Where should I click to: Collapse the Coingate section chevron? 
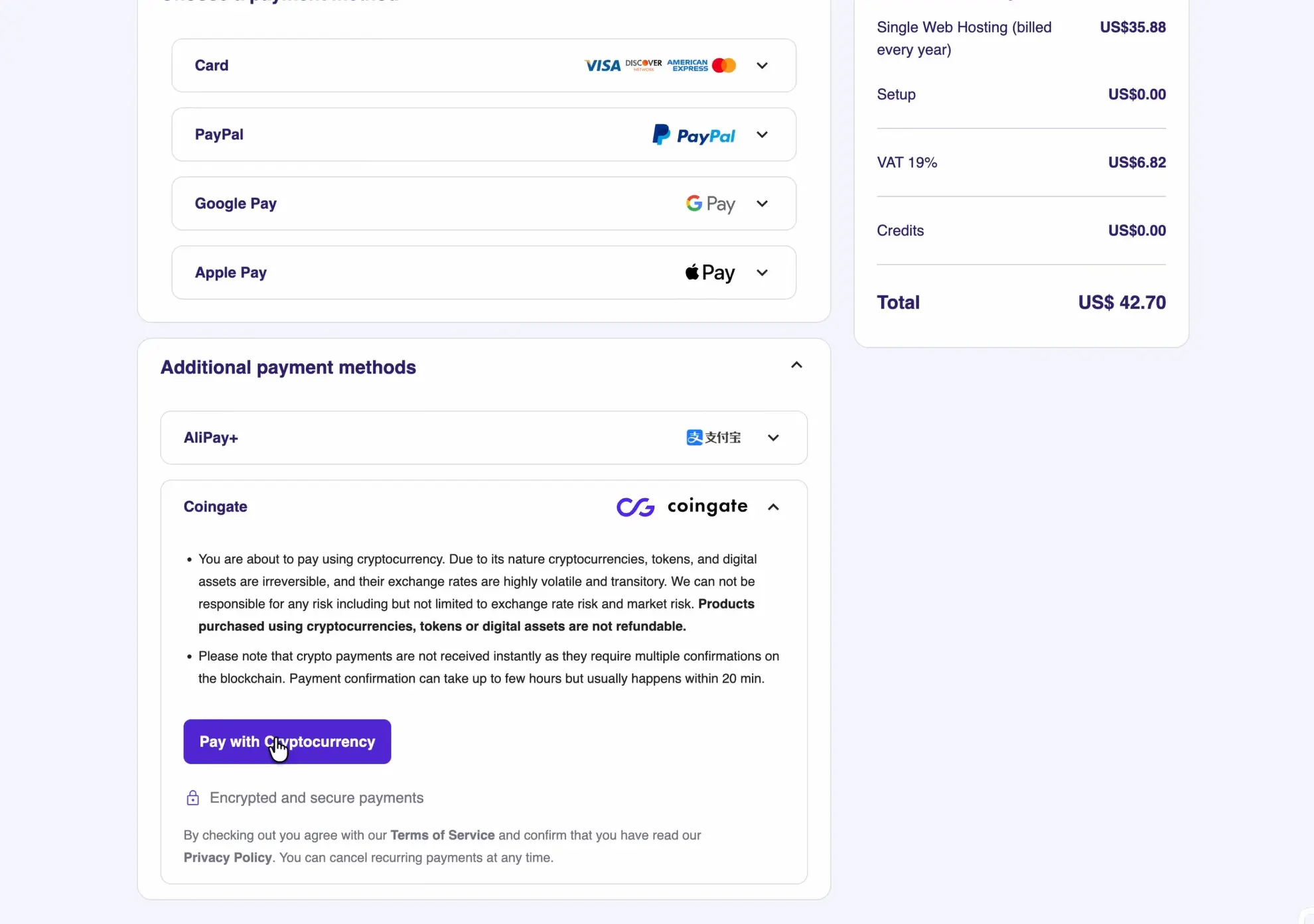[x=773, y=507]
